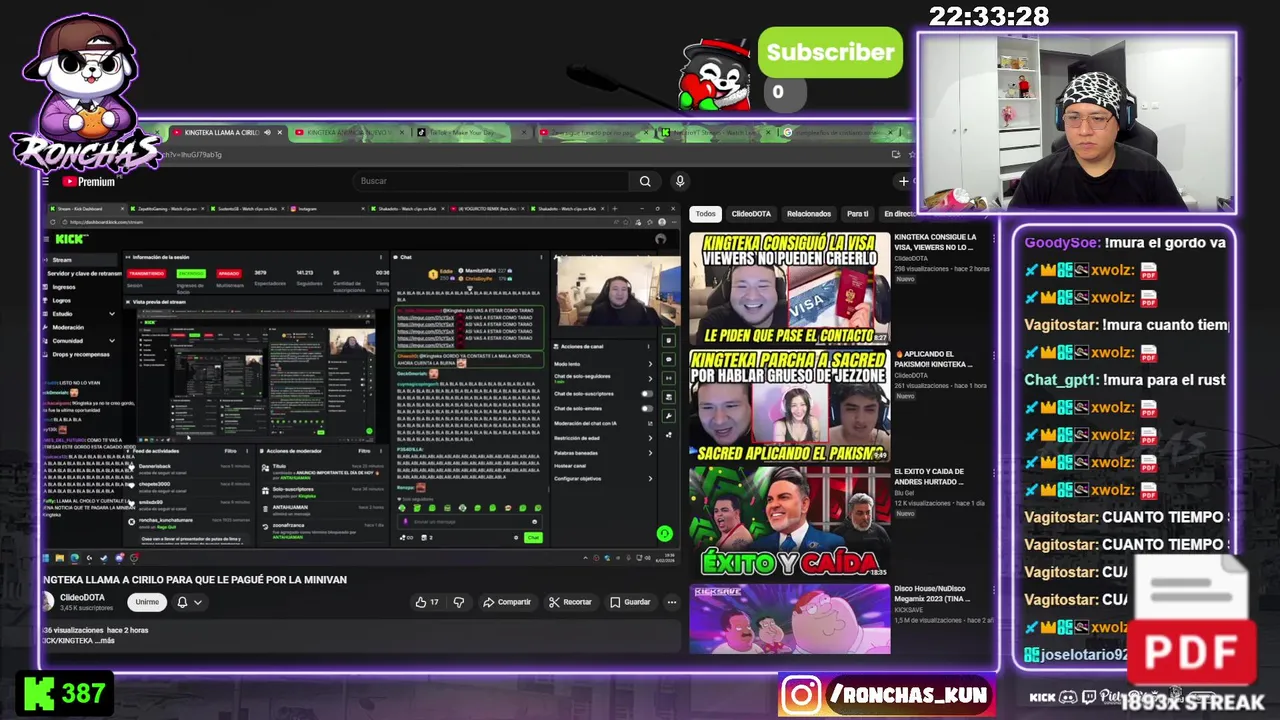Click the main video player

click(x=362, y=383)
